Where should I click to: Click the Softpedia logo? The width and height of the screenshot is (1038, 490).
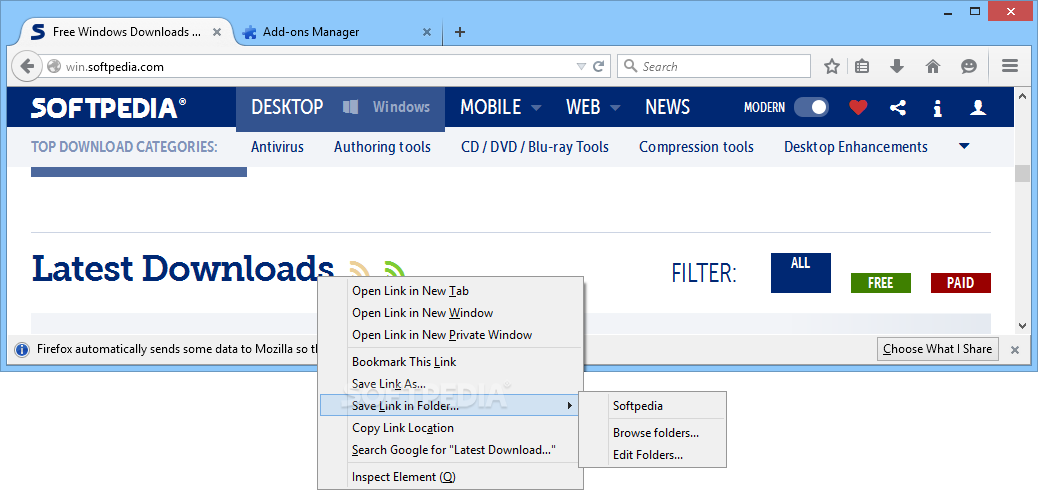[109, 107]
